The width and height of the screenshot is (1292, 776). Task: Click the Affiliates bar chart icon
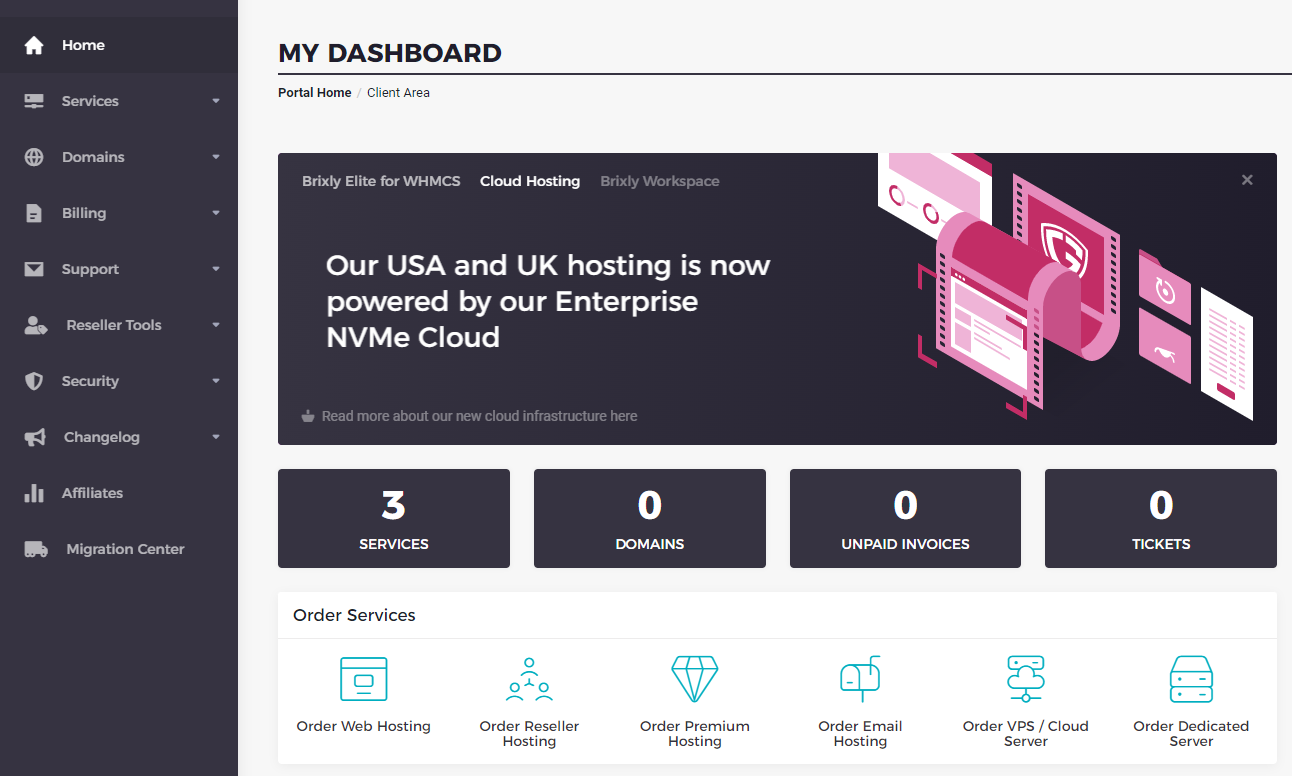tap(34, 493)
